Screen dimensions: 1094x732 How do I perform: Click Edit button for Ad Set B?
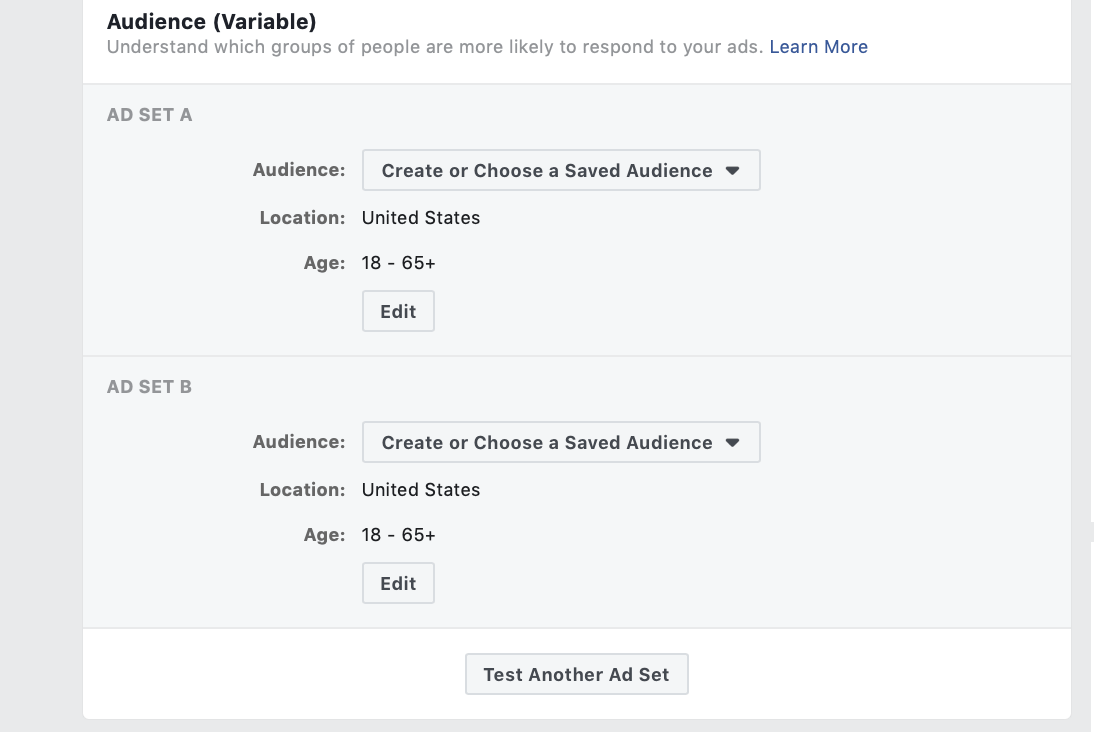click(398, 583)
